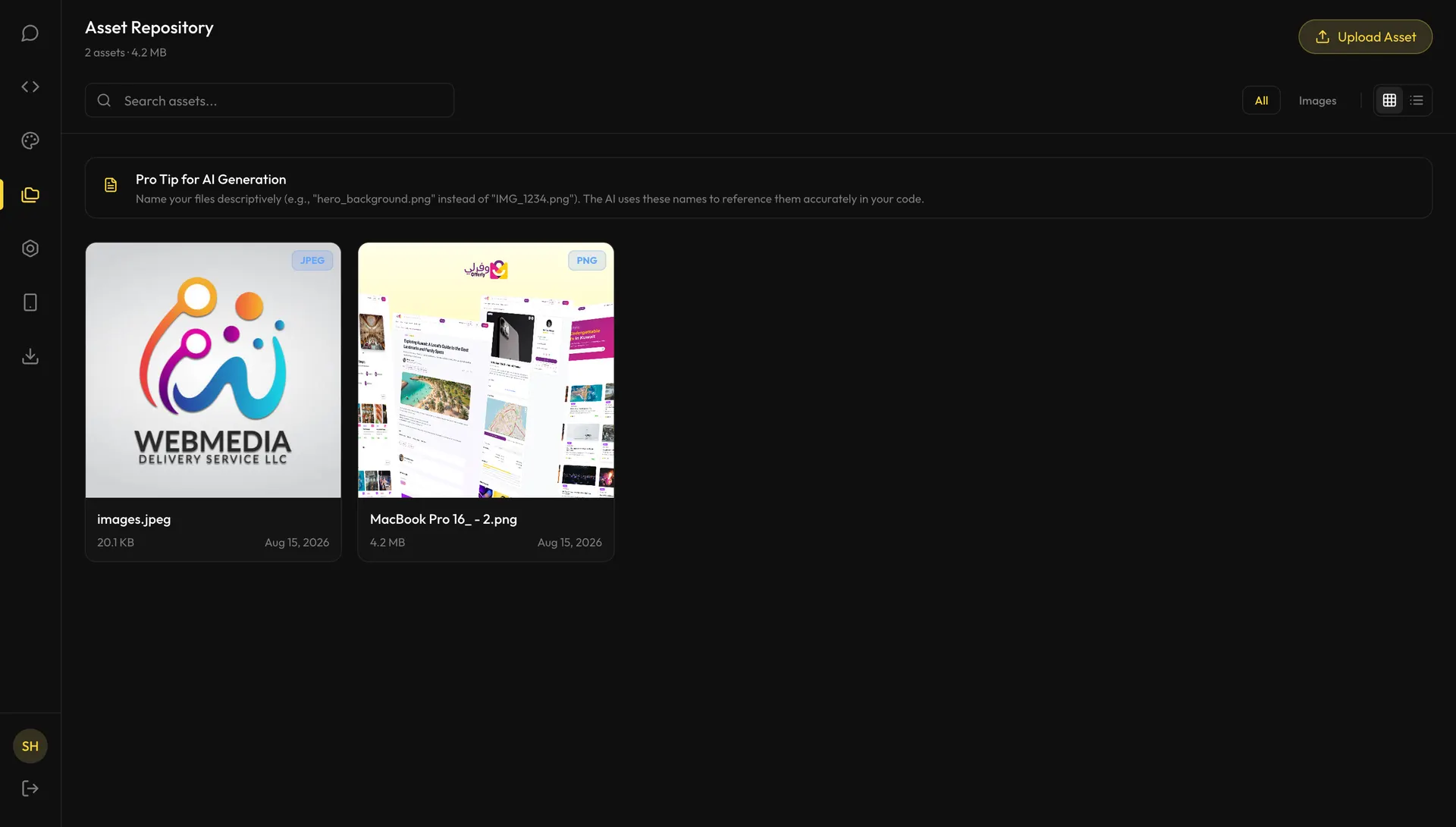
Task: Open the WEBMEDIA logo thumbnail
Action: pos(213,370)
